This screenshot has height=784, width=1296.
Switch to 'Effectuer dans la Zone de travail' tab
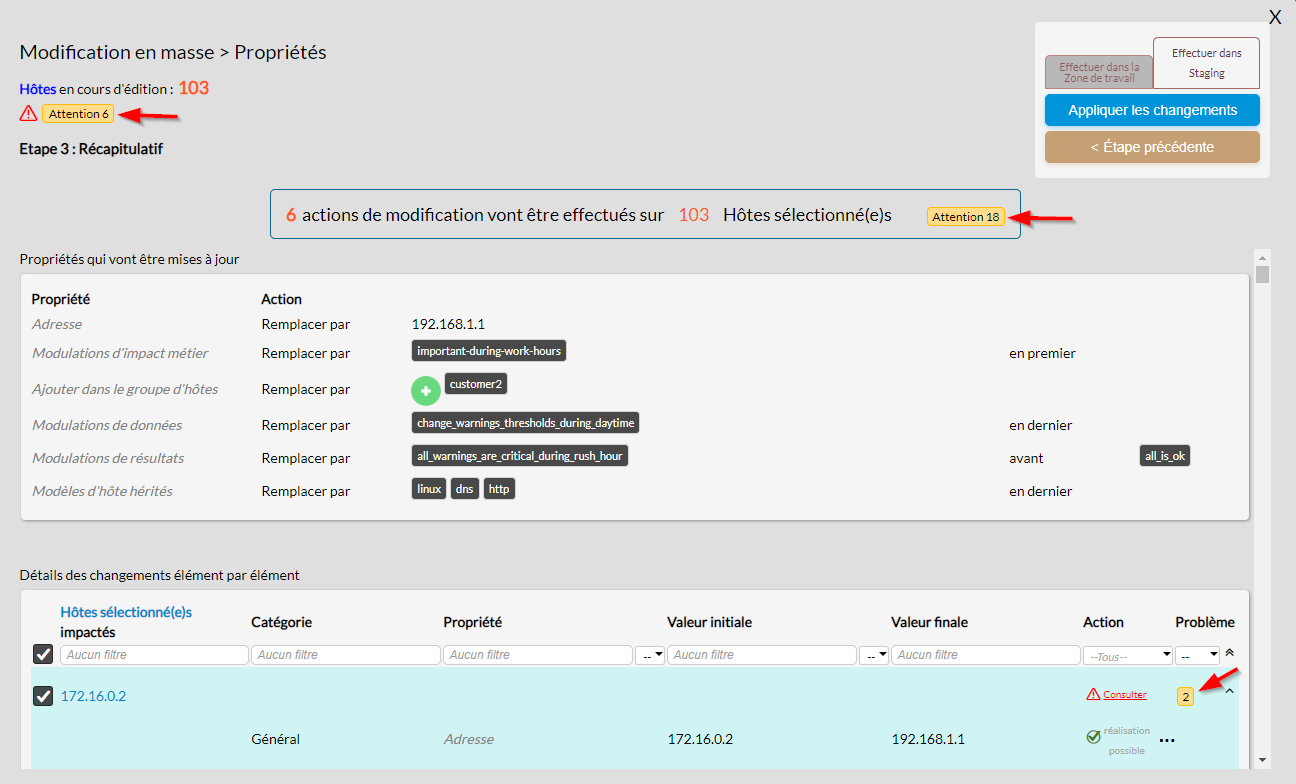[x=1099, y=73]
